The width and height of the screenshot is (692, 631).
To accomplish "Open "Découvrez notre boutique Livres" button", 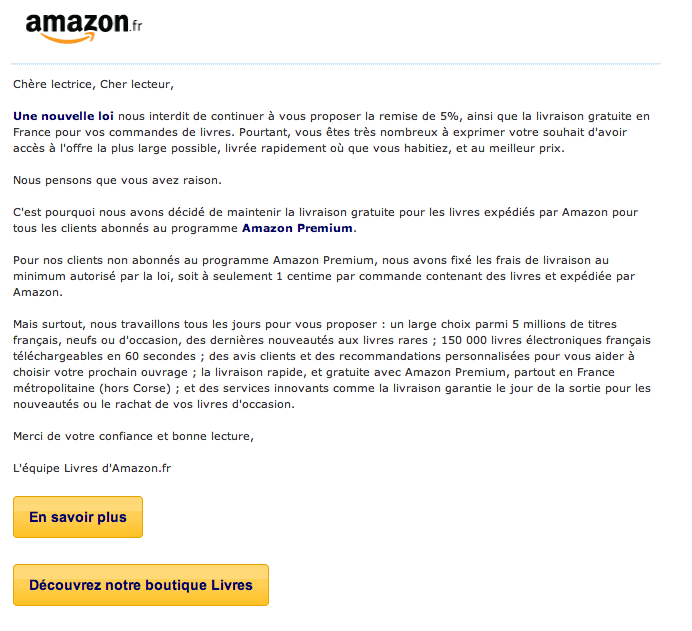I will point(141,585).
